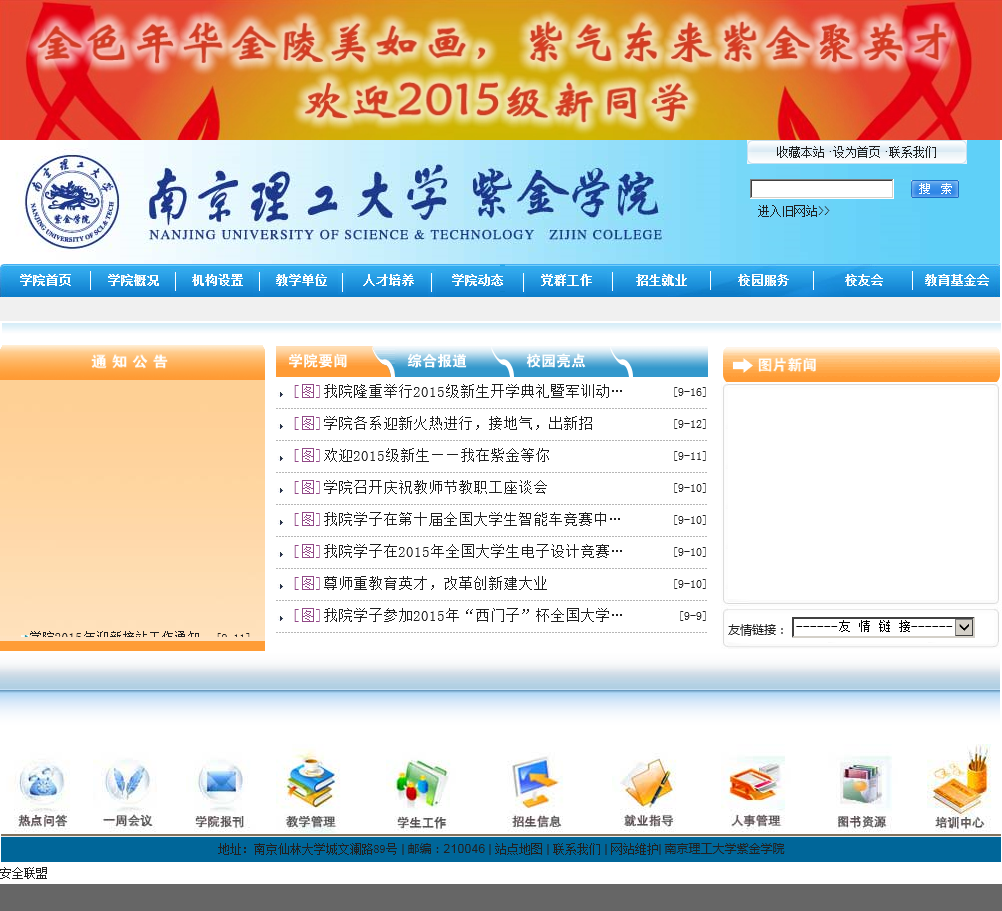Click the 搜索 search button
Screen dimensions: 1002x911
pos(934,188)
